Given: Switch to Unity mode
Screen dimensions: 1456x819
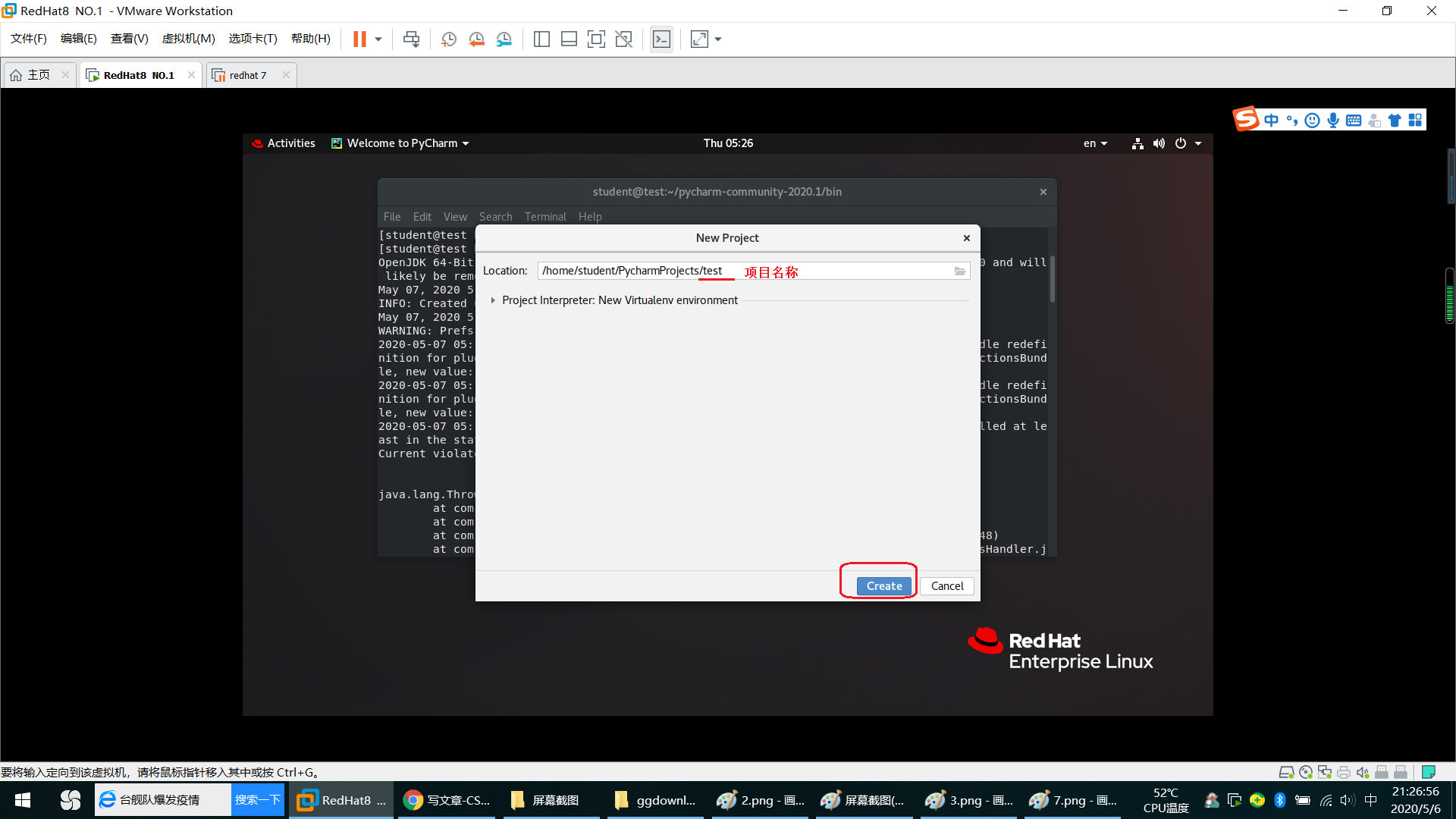Looking at the screenshot, I should (624, 39).
